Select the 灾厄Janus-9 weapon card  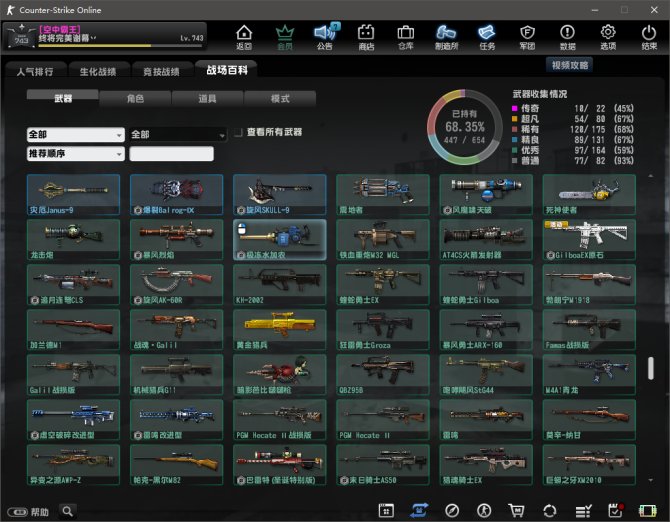(x=73, y=194)
